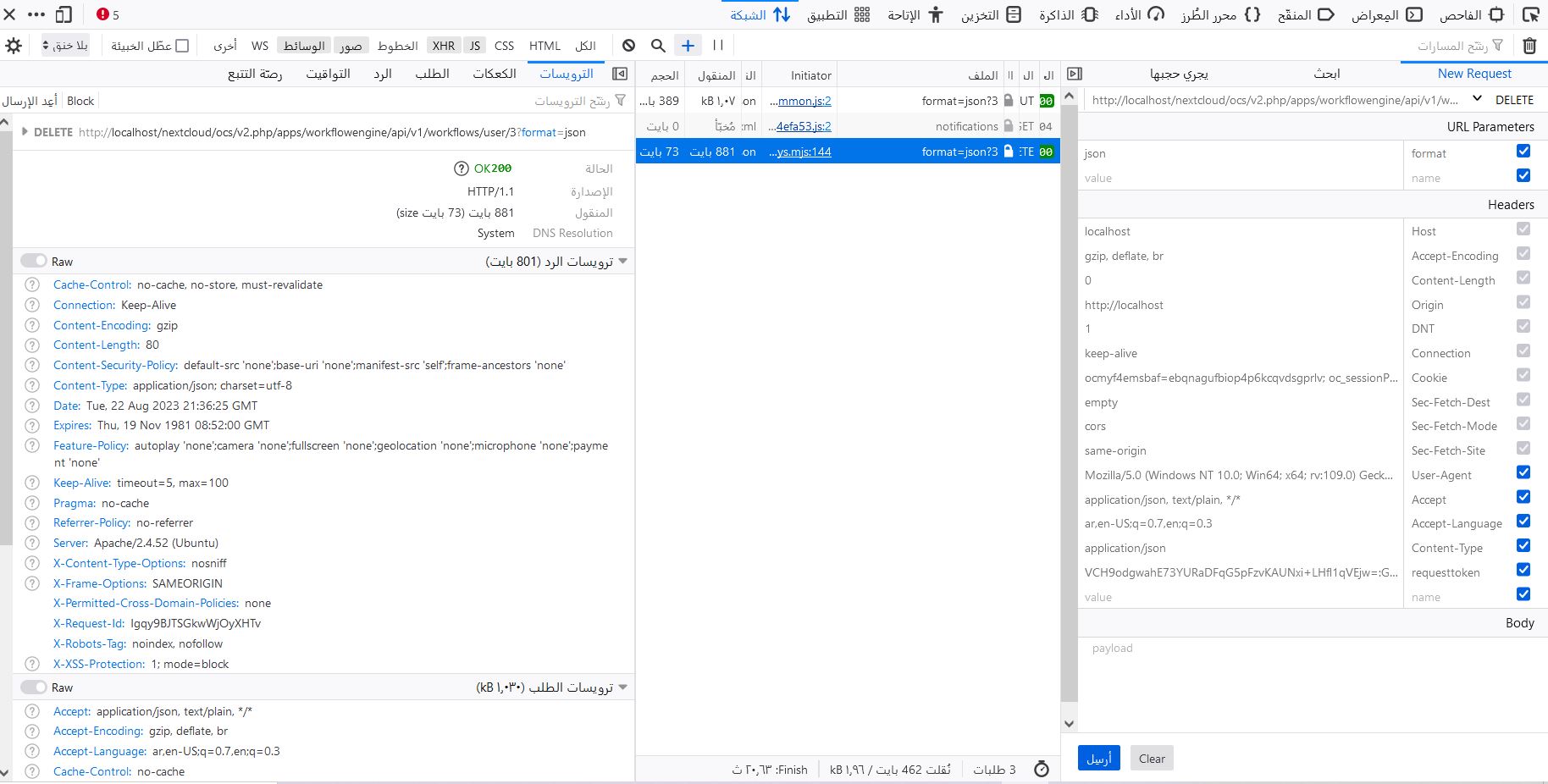
Task: Close the developer tools
Action: (10, 14)
